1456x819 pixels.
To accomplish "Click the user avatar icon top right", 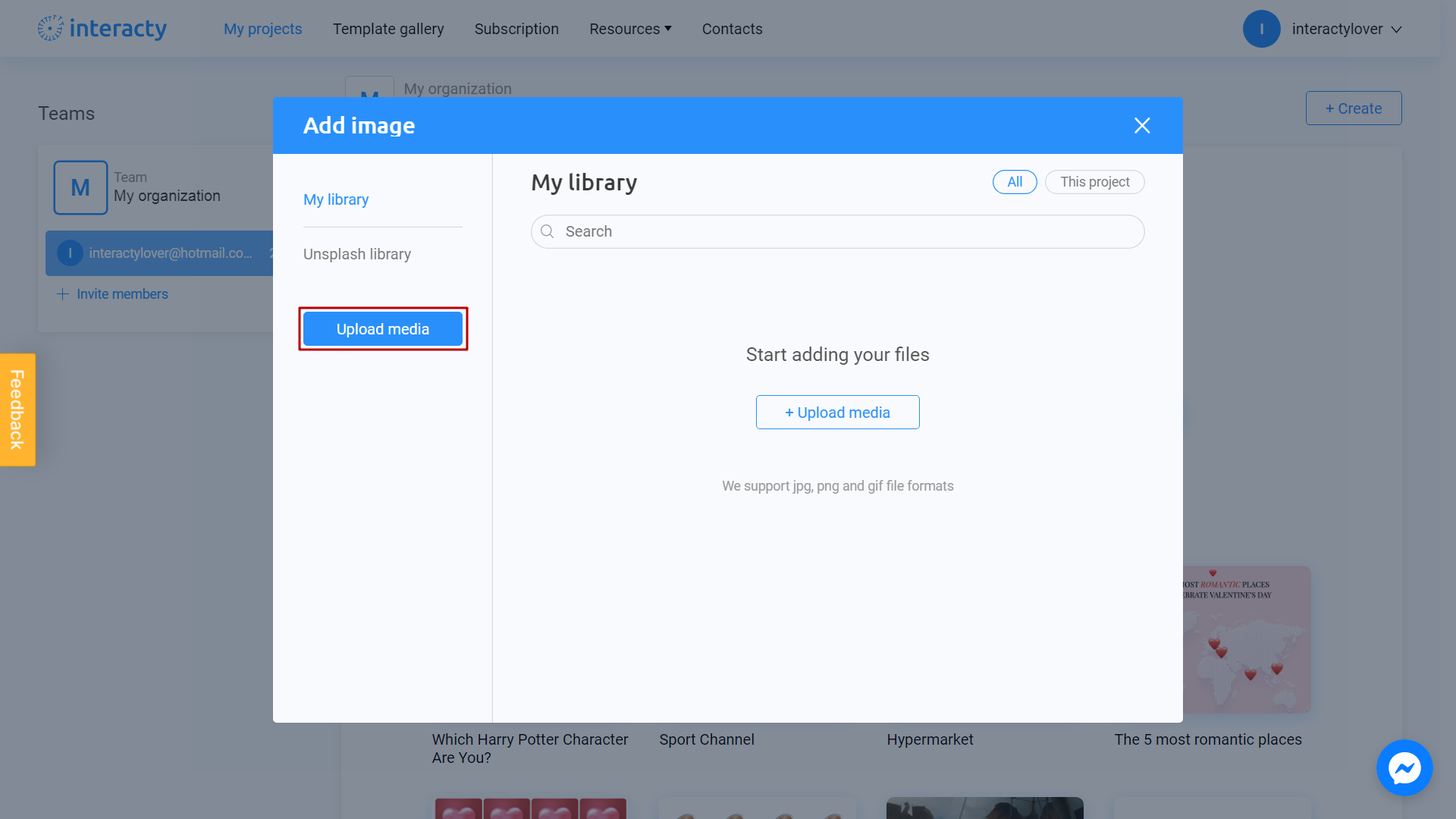I will tap(1262, 29).
